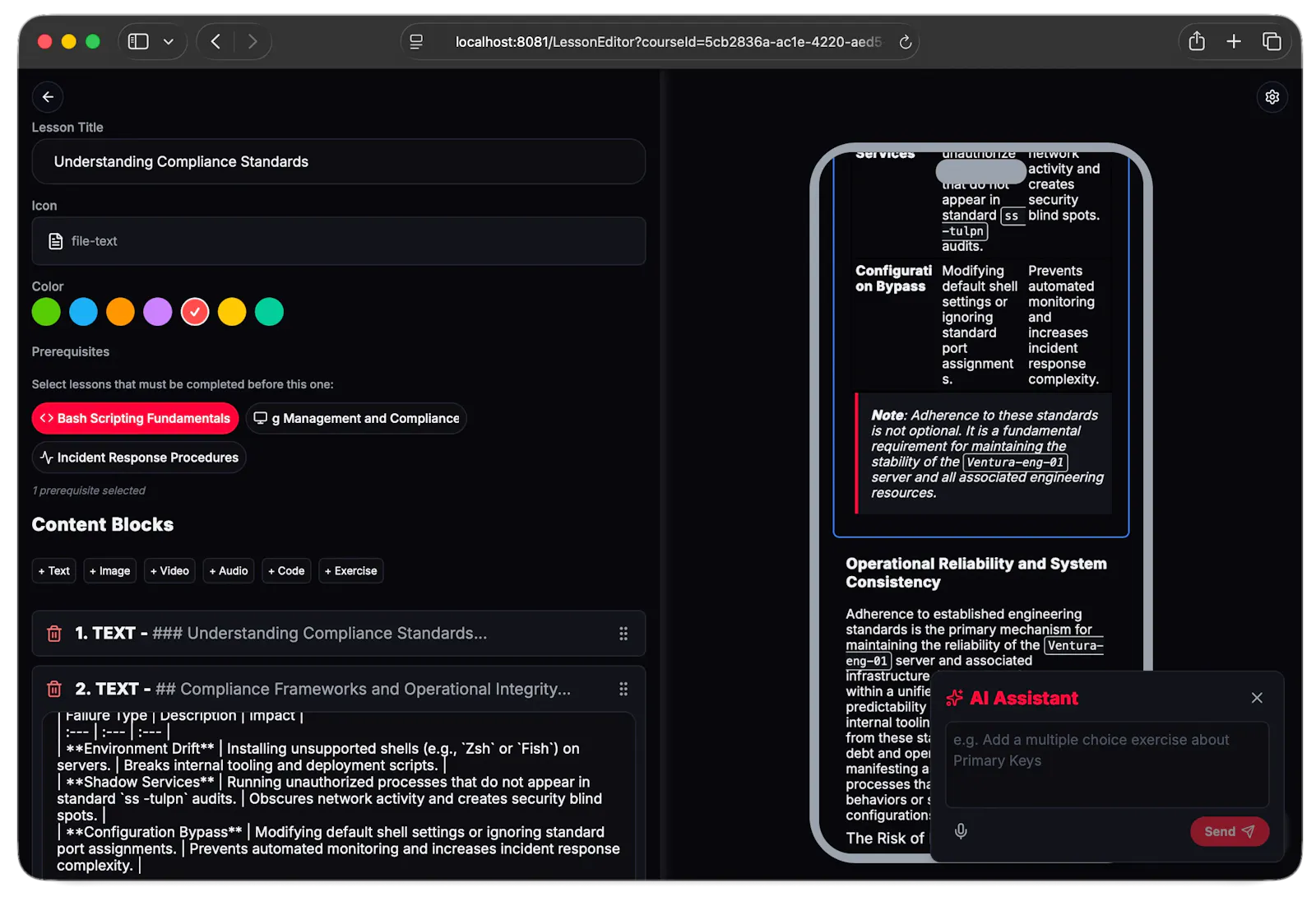Select the blue color swatch
Screen dimensions: 1316x897
coord(83,312)
